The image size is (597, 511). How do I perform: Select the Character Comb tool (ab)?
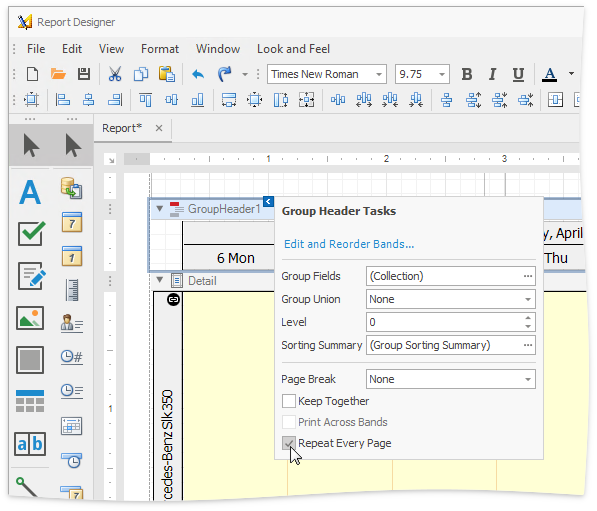tap(30, 444)
